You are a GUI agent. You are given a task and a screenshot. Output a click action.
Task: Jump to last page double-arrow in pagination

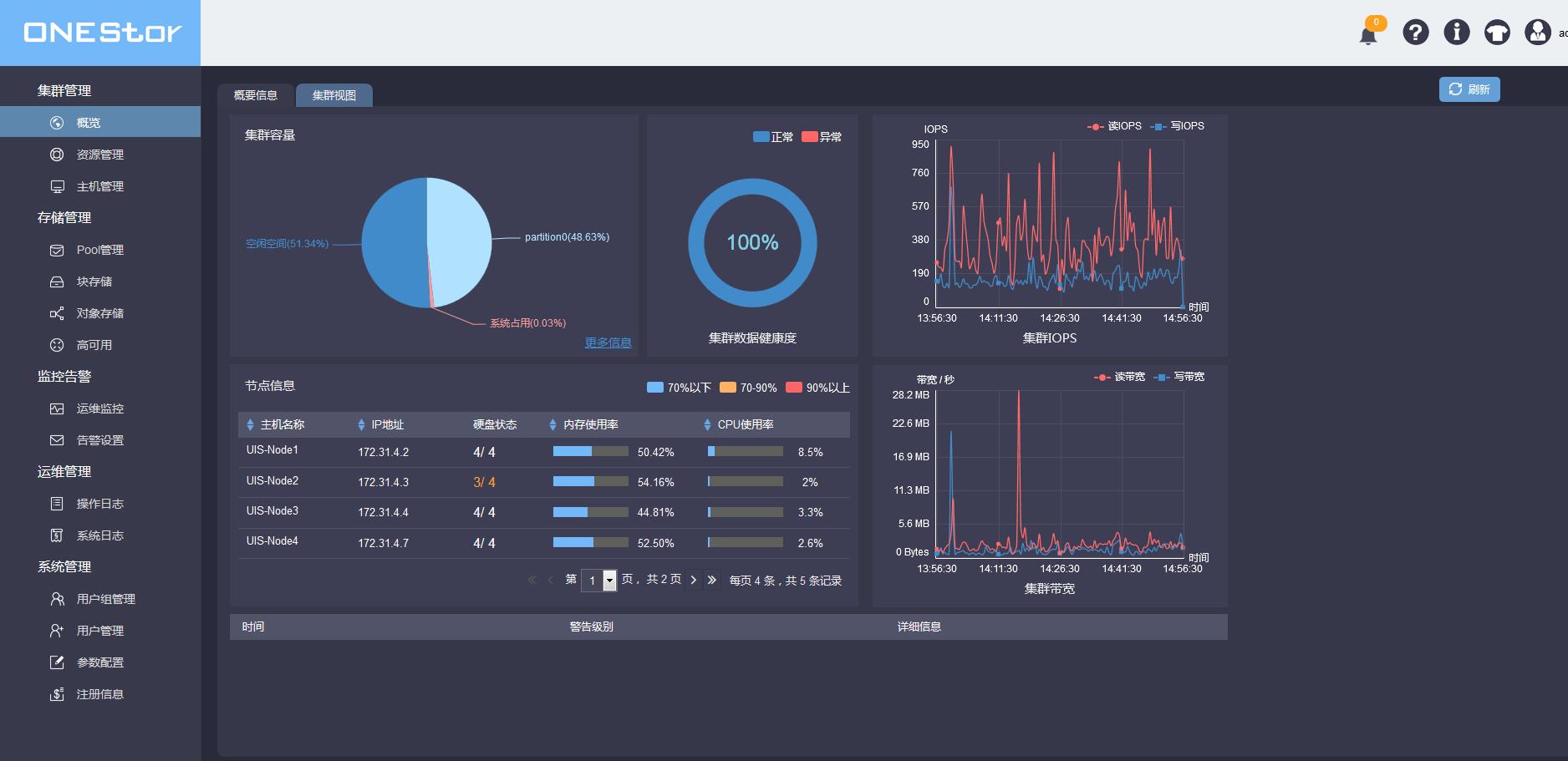[x=712, y=580]
